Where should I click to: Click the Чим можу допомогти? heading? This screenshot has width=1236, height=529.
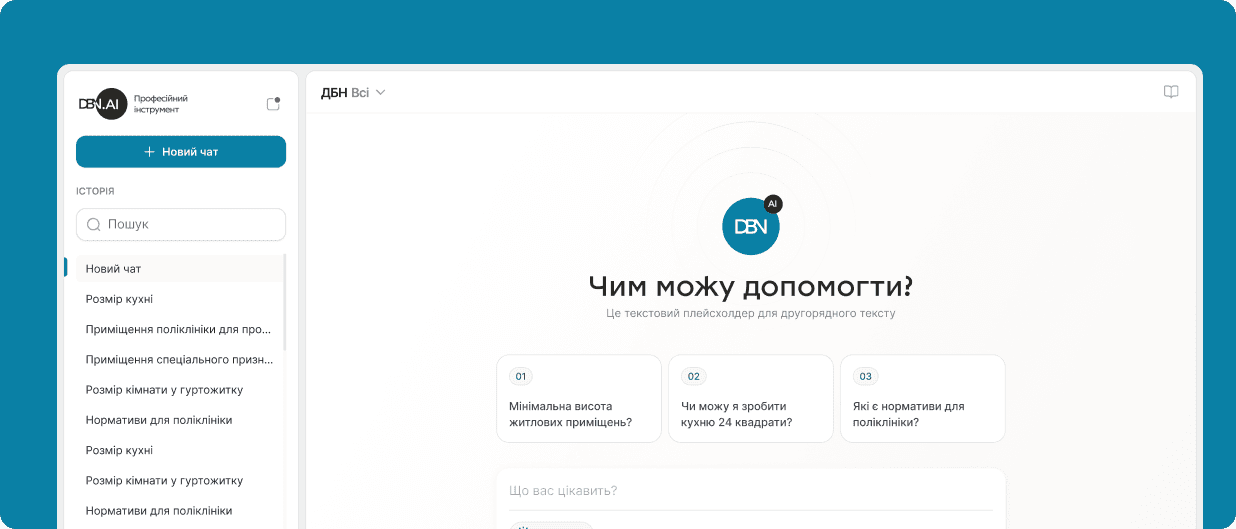751,287
